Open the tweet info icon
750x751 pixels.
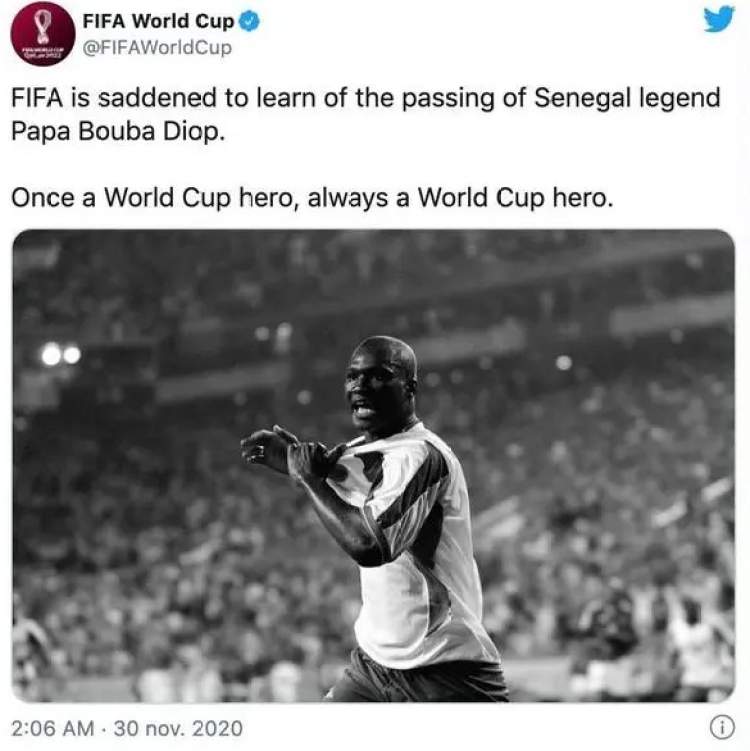[722, 728]
